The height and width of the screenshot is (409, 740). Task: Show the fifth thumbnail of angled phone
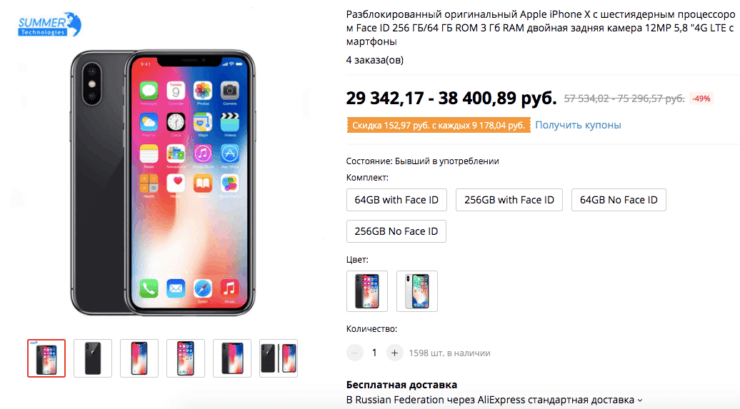coord(232,358)
